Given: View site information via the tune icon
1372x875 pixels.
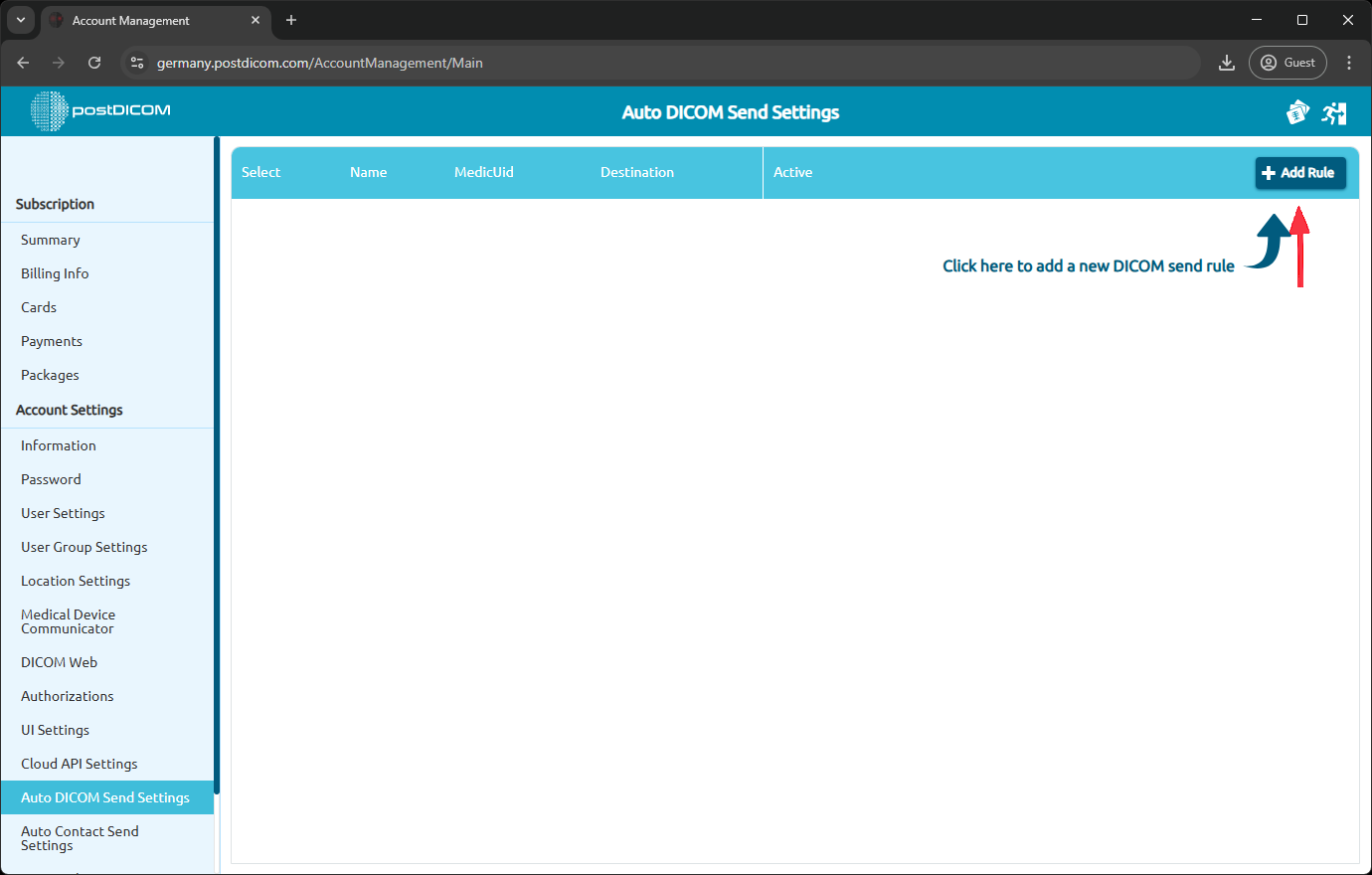Looking at the screenshot, I should [x=135, y=62].
